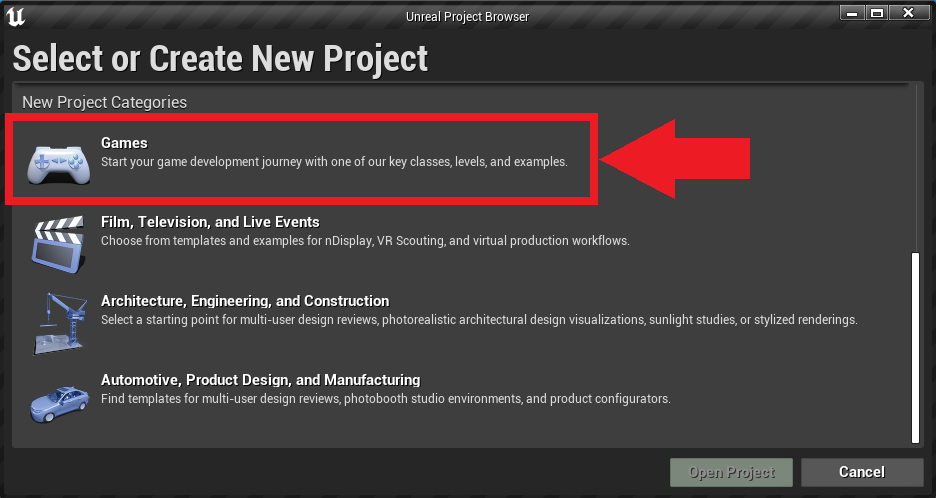
Task: Click the category list vertical scrollbar
Action: point(915,348)
